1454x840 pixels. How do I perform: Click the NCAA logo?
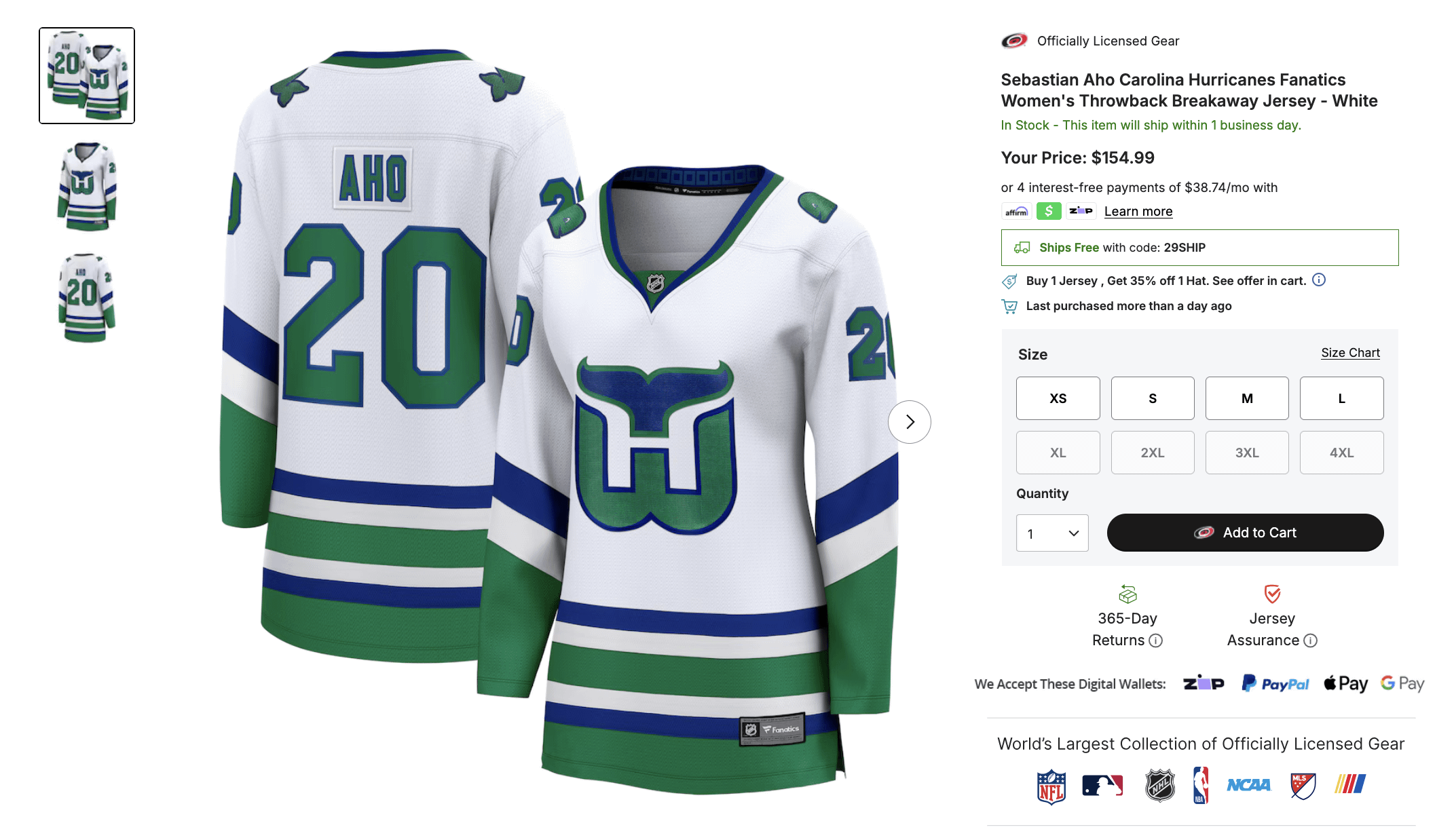click(1248, 785)
